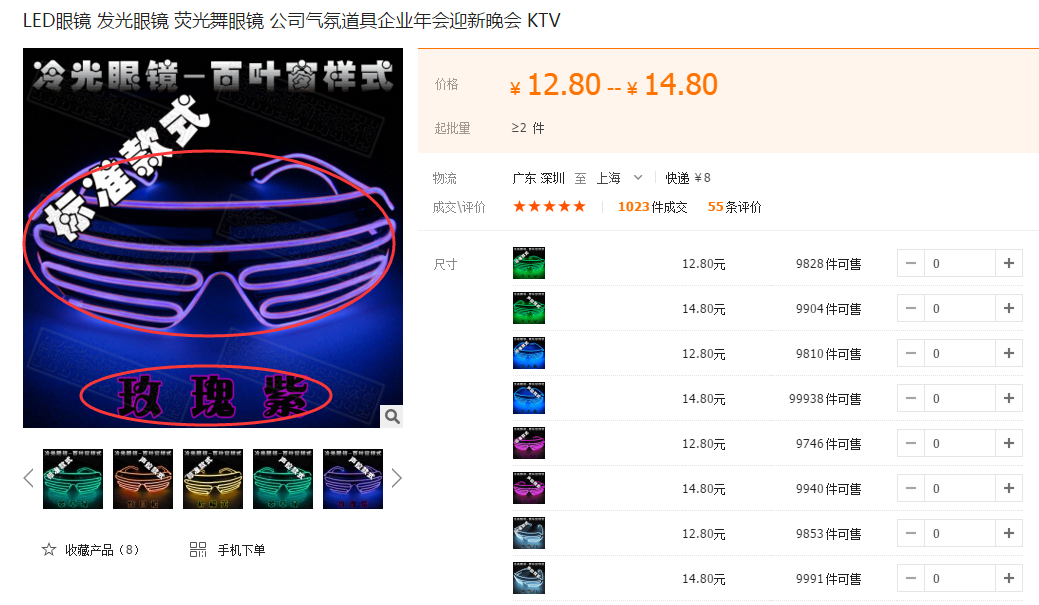Open the 55条评价 reviews link

click(734, 207)
